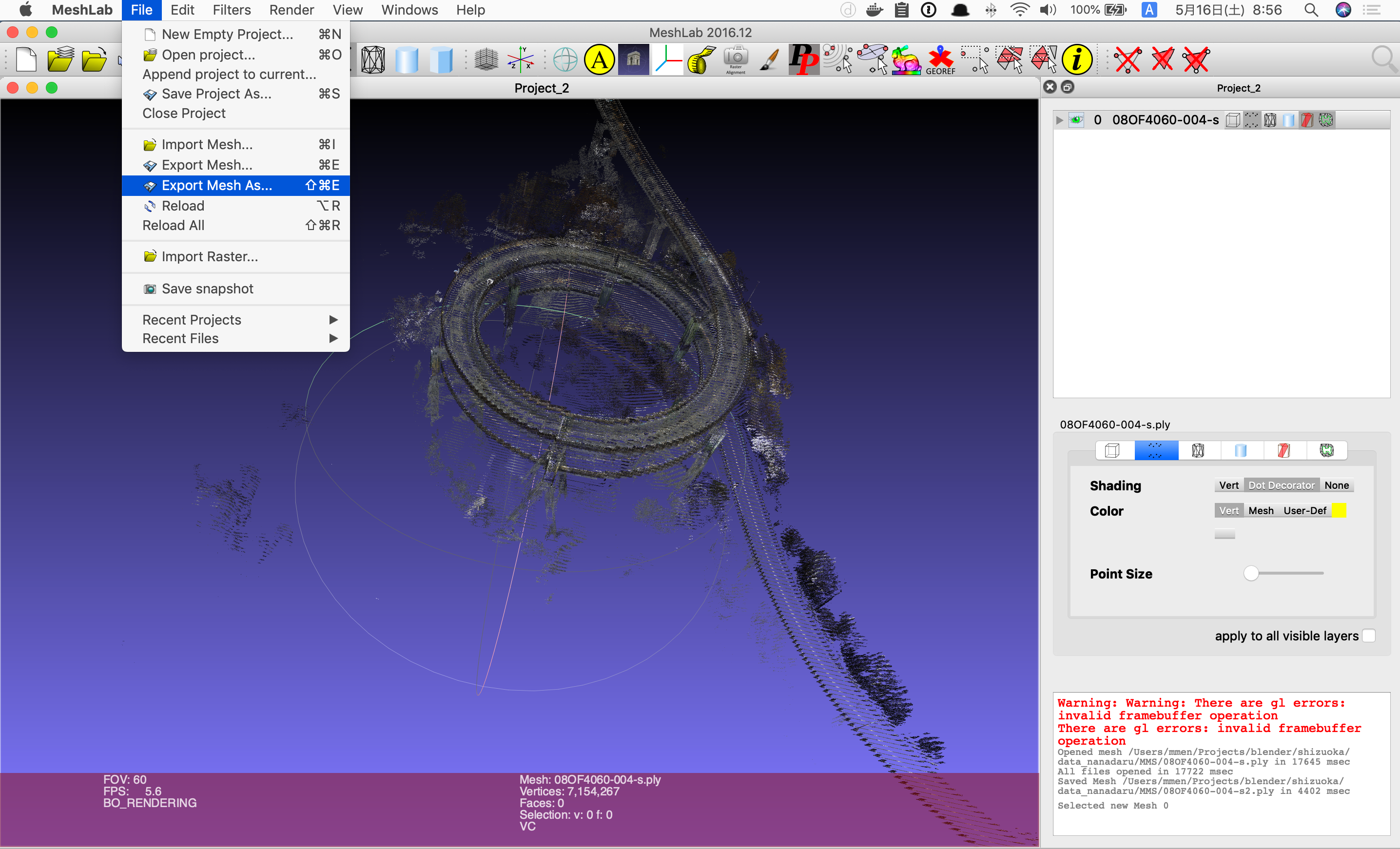Set Shading to None
Viewport: 1400px width, 849px height.
[x=1336, y=485]
